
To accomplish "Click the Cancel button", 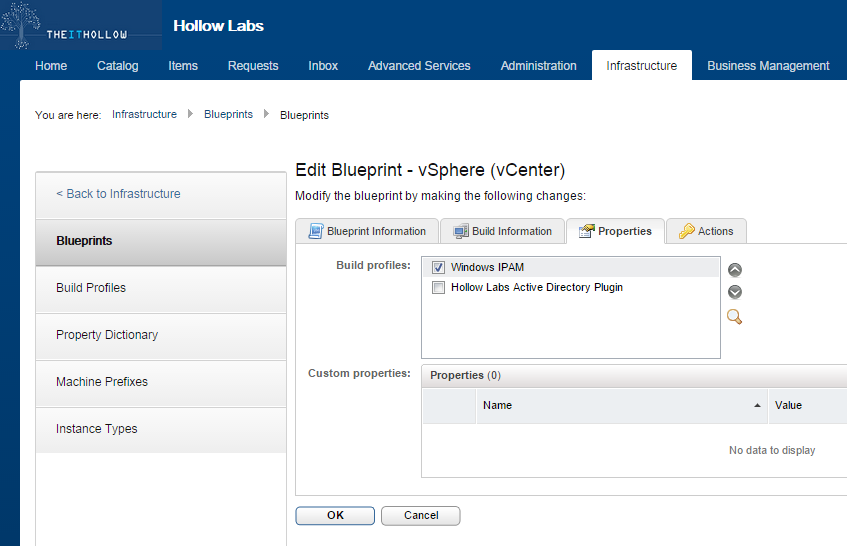I will coord(421,515).
